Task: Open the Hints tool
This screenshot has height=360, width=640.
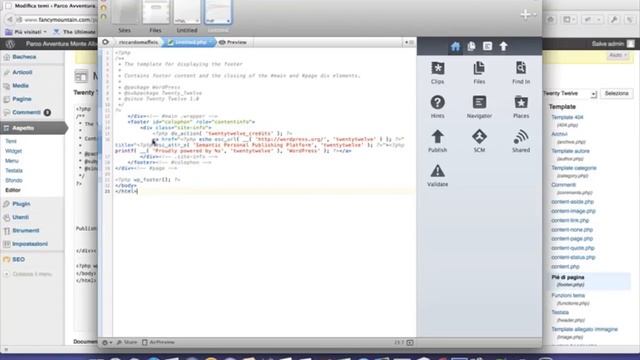Action: 438,107
